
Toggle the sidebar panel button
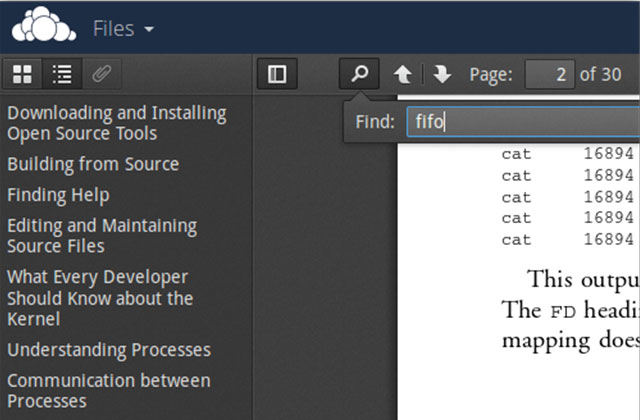coord(277,74)
